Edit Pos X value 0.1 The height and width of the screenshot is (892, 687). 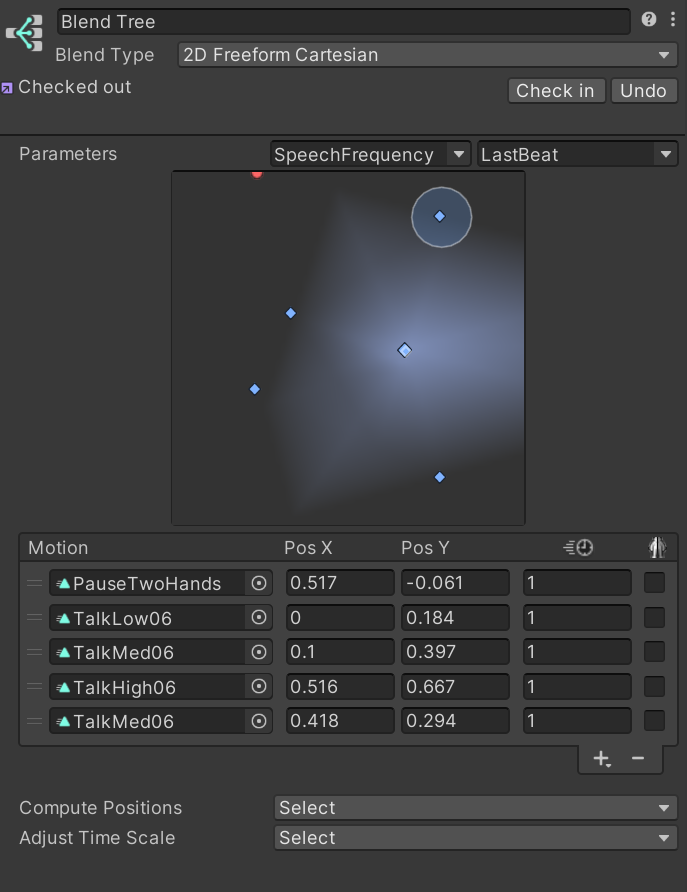(x=340, y=652)
